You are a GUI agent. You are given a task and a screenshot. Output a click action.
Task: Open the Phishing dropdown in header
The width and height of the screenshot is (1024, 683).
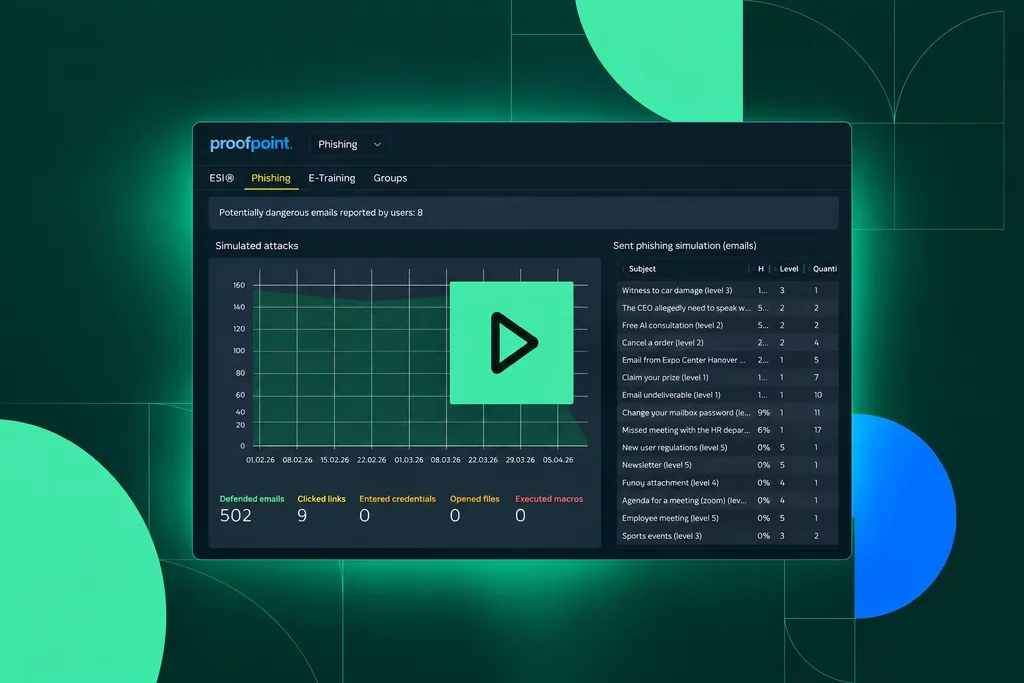pyautogui.click(x=349, y=144)
